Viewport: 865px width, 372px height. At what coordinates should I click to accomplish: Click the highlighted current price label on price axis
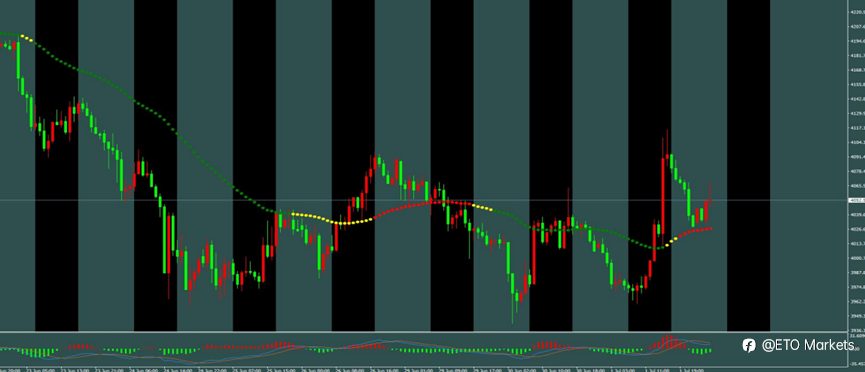coord(857,200)
